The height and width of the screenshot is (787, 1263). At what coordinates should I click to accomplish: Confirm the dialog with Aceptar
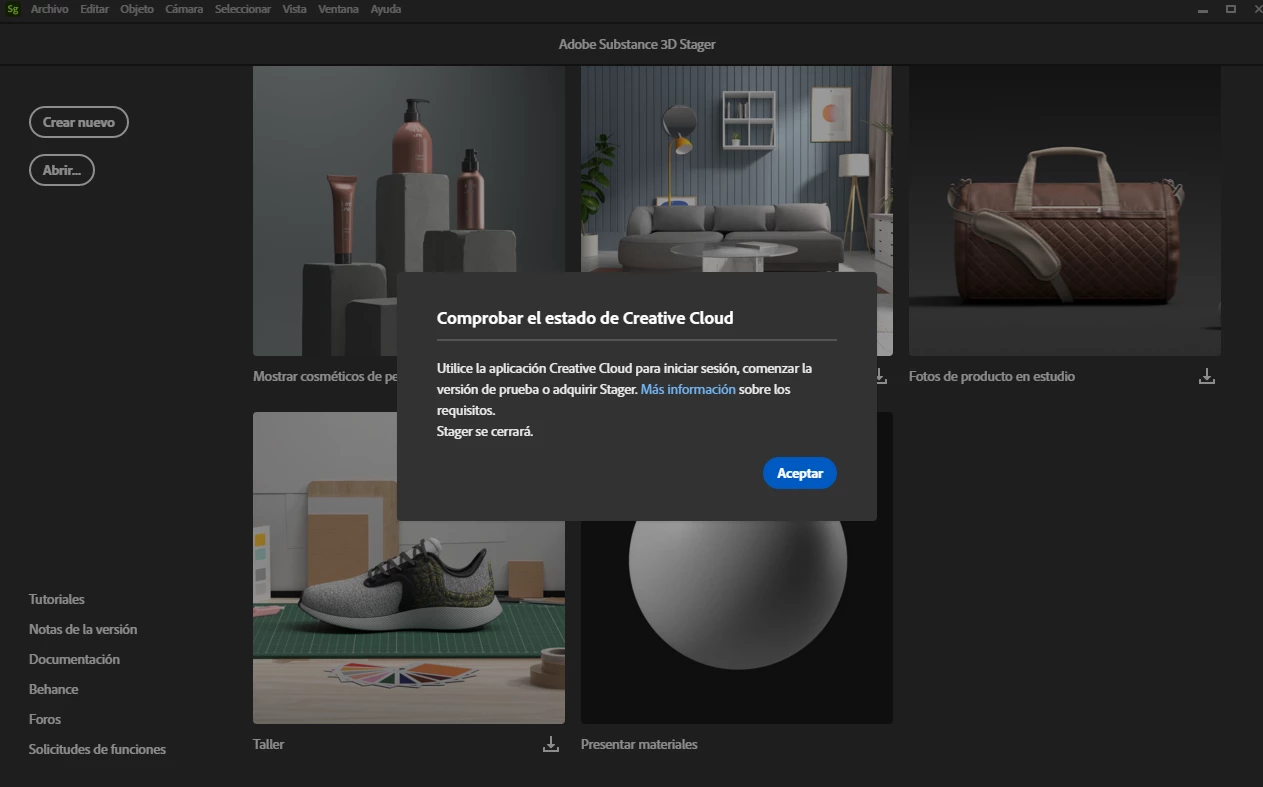pos(800,473)
